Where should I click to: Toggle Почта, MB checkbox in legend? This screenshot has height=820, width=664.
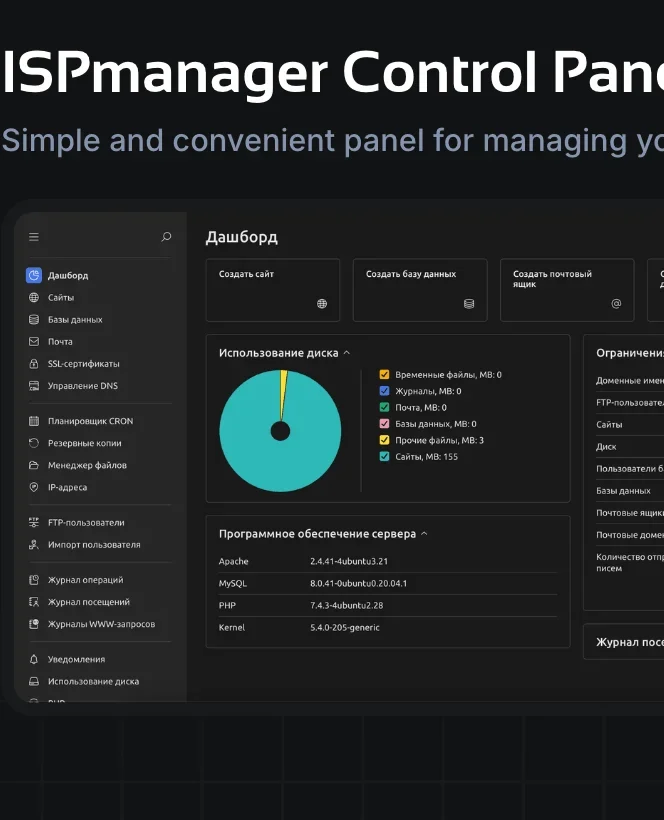[384, 407]
